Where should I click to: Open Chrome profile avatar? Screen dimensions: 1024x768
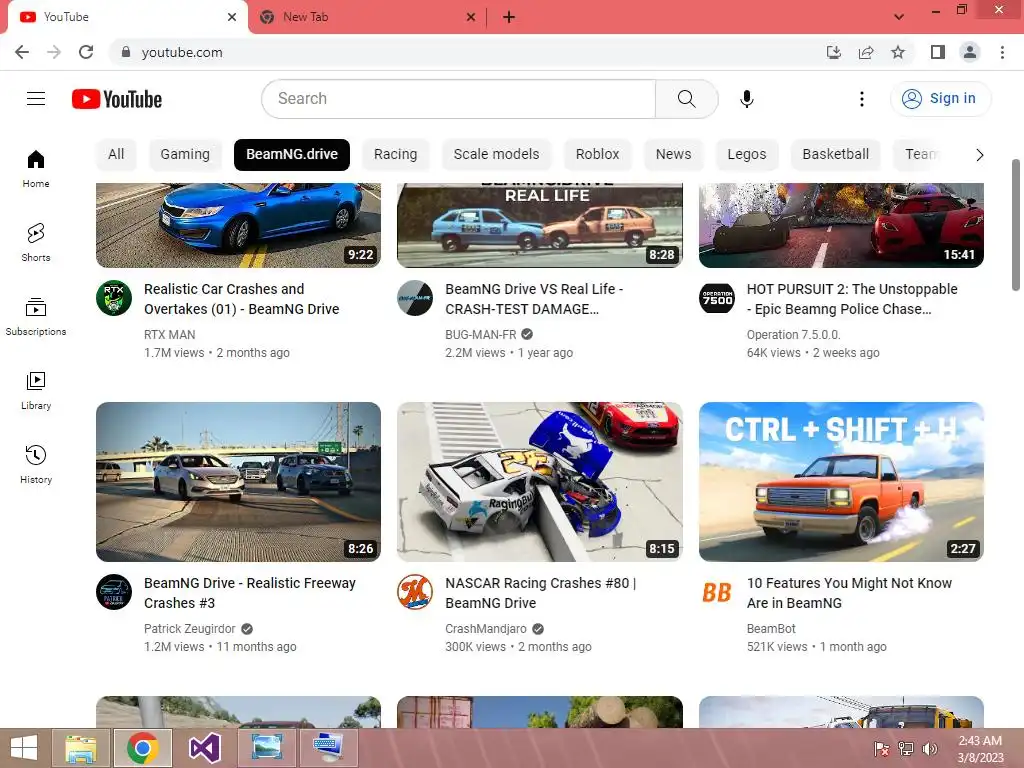pyautogui.click(x=970, y=52)
